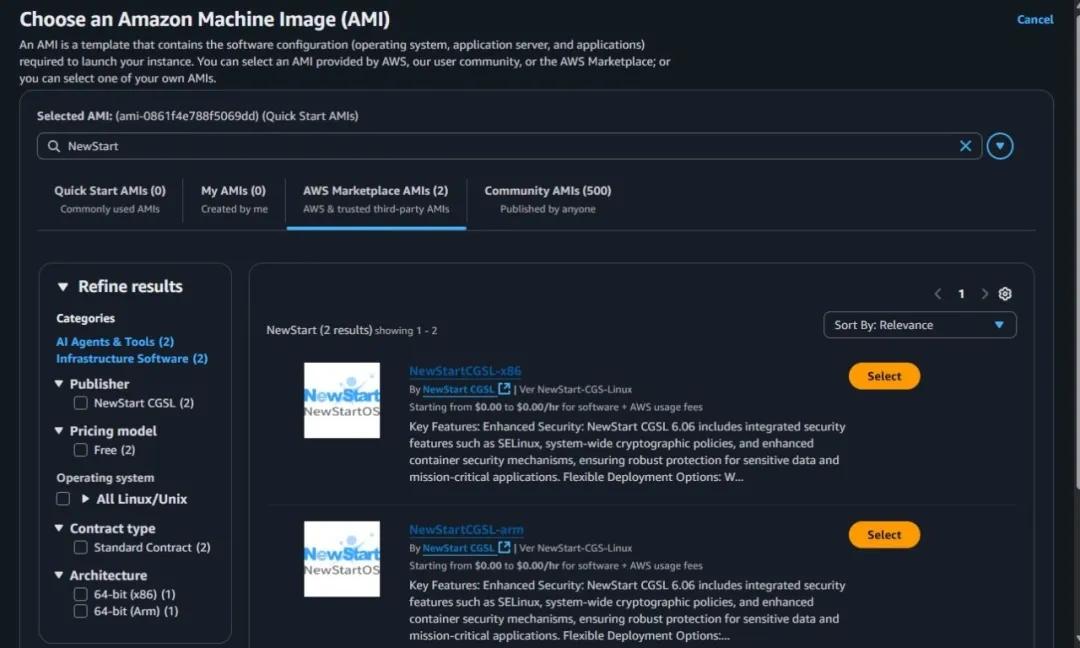The width and height of the screenshot is (1080, 648).
Task: Click NewStartOS logo thumbnail for NewStartCGSL-x86
Action: [342, 400]
